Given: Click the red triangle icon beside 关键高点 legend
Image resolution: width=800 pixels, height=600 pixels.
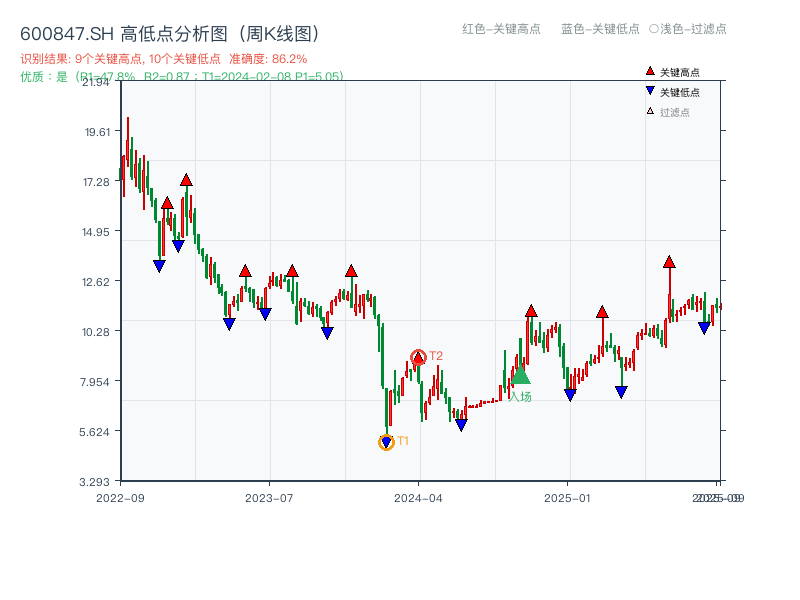Looking at the screenshot, I should pos(649,71).
